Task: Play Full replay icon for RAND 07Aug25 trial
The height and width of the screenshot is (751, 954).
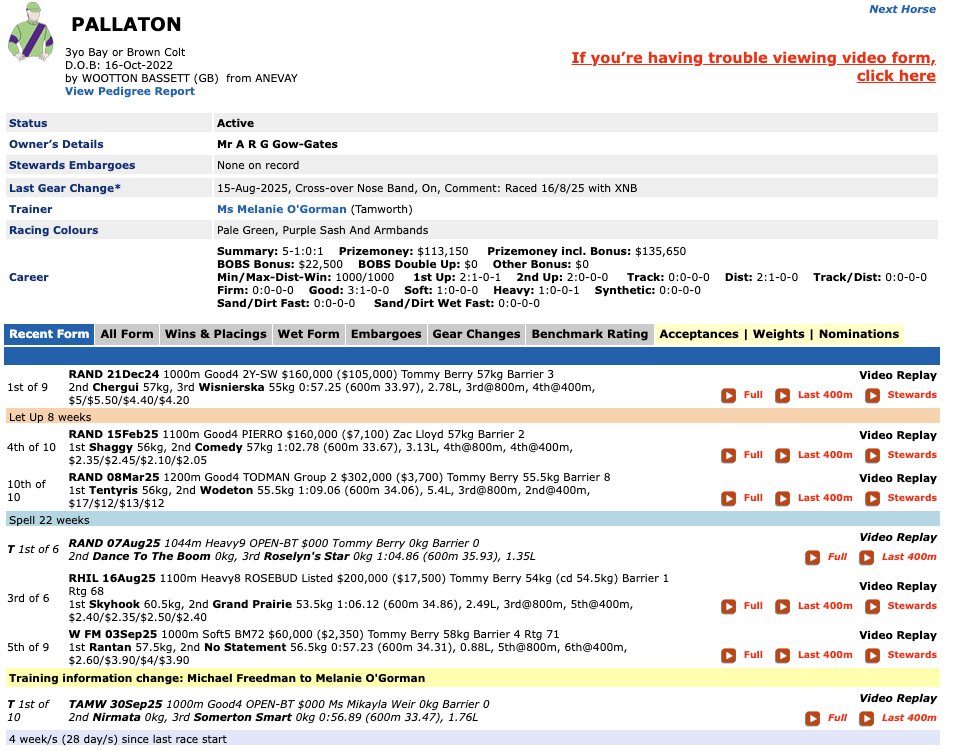Action: click(x=812, y=557)
